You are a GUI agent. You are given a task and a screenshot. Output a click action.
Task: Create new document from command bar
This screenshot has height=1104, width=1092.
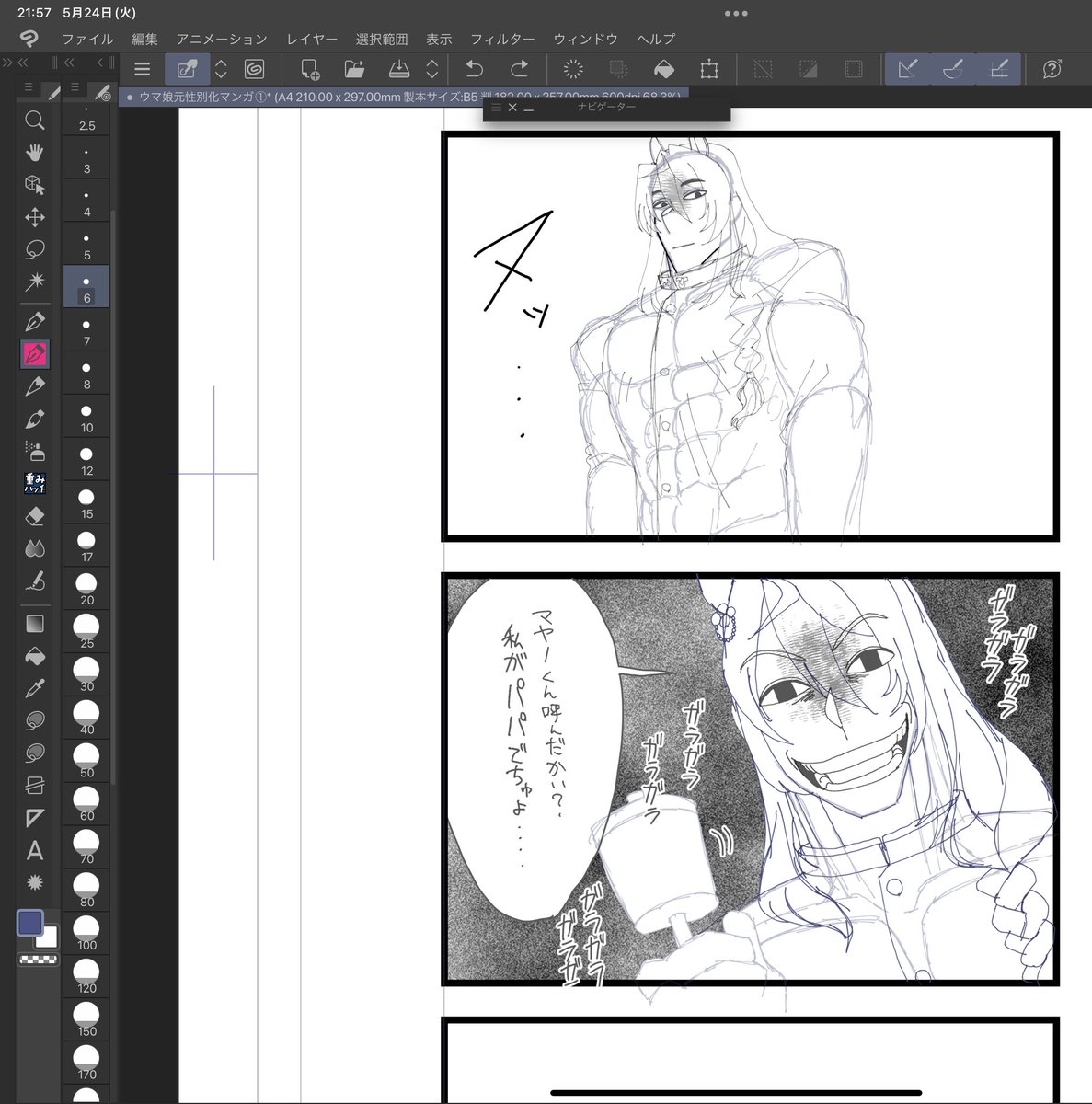coord(309,69)
